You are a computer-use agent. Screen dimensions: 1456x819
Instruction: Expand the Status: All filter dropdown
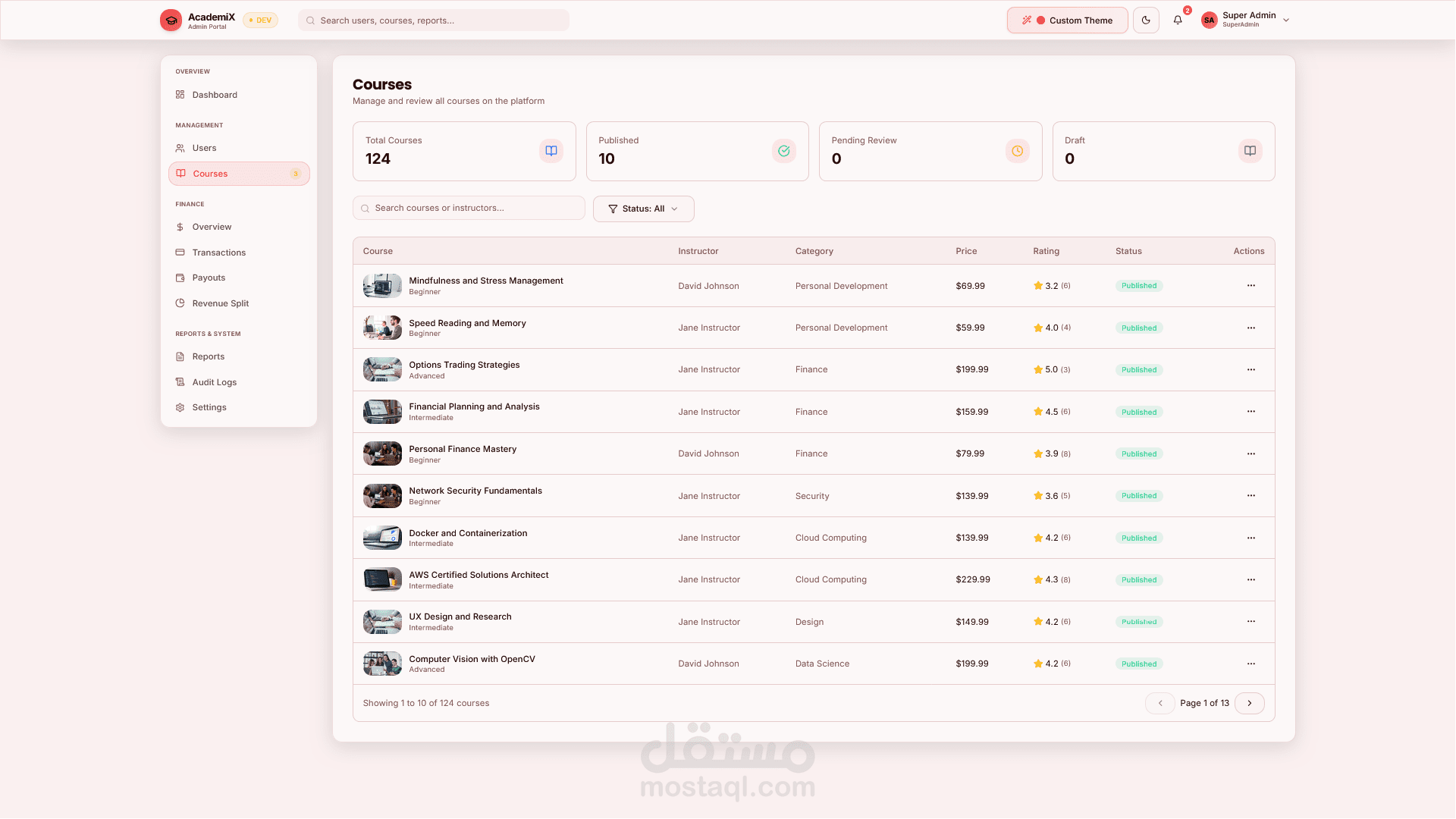pyautogui.click(x=643, y=209)
